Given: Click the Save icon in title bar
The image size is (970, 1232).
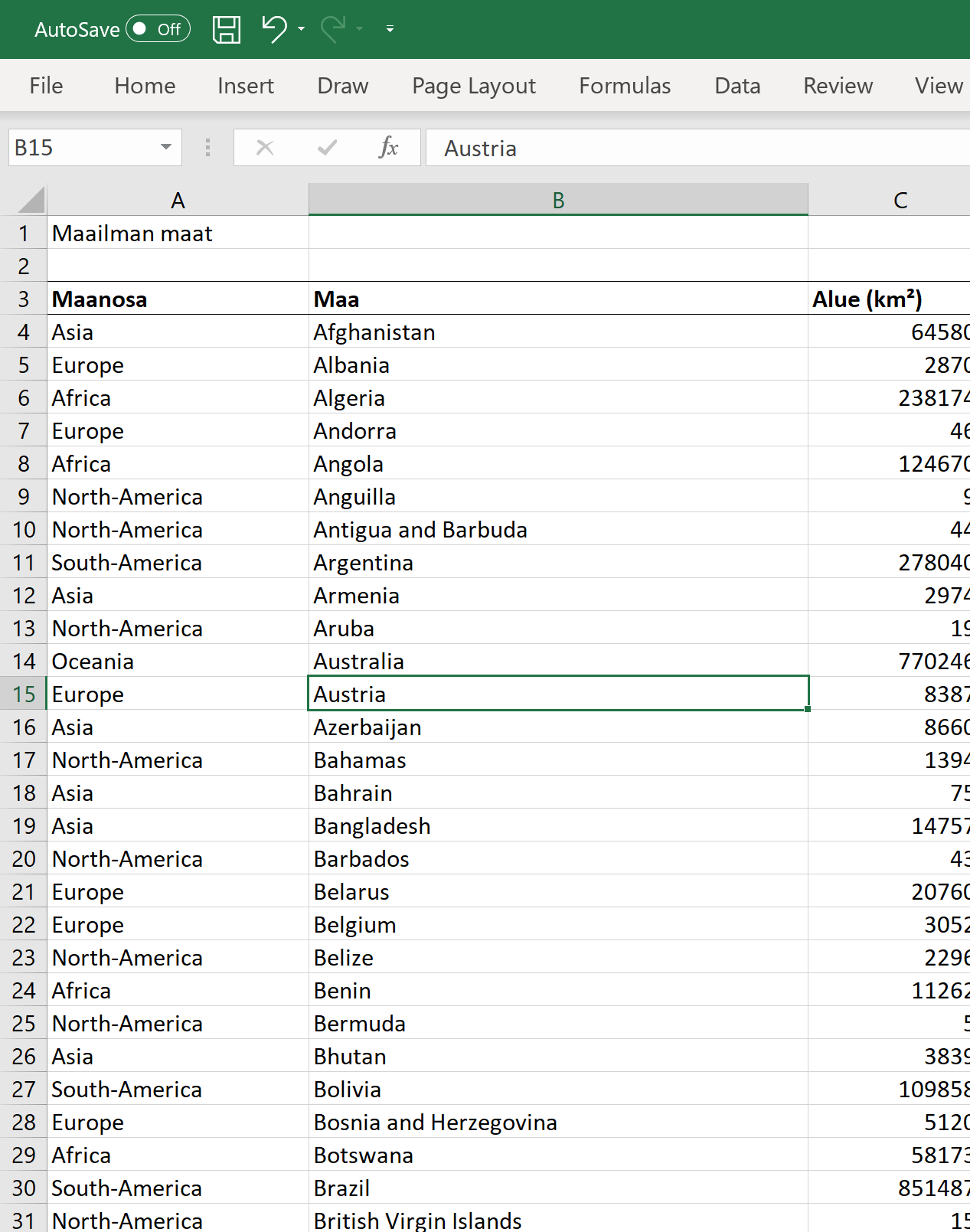Looking at the screenshot, I should [227, 30].
